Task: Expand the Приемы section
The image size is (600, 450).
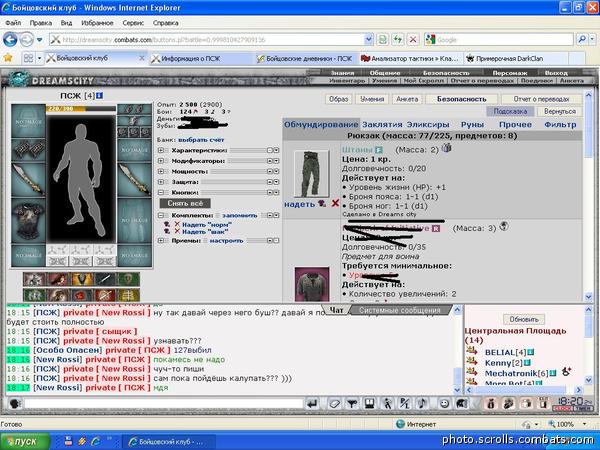Action: [161, 241]
